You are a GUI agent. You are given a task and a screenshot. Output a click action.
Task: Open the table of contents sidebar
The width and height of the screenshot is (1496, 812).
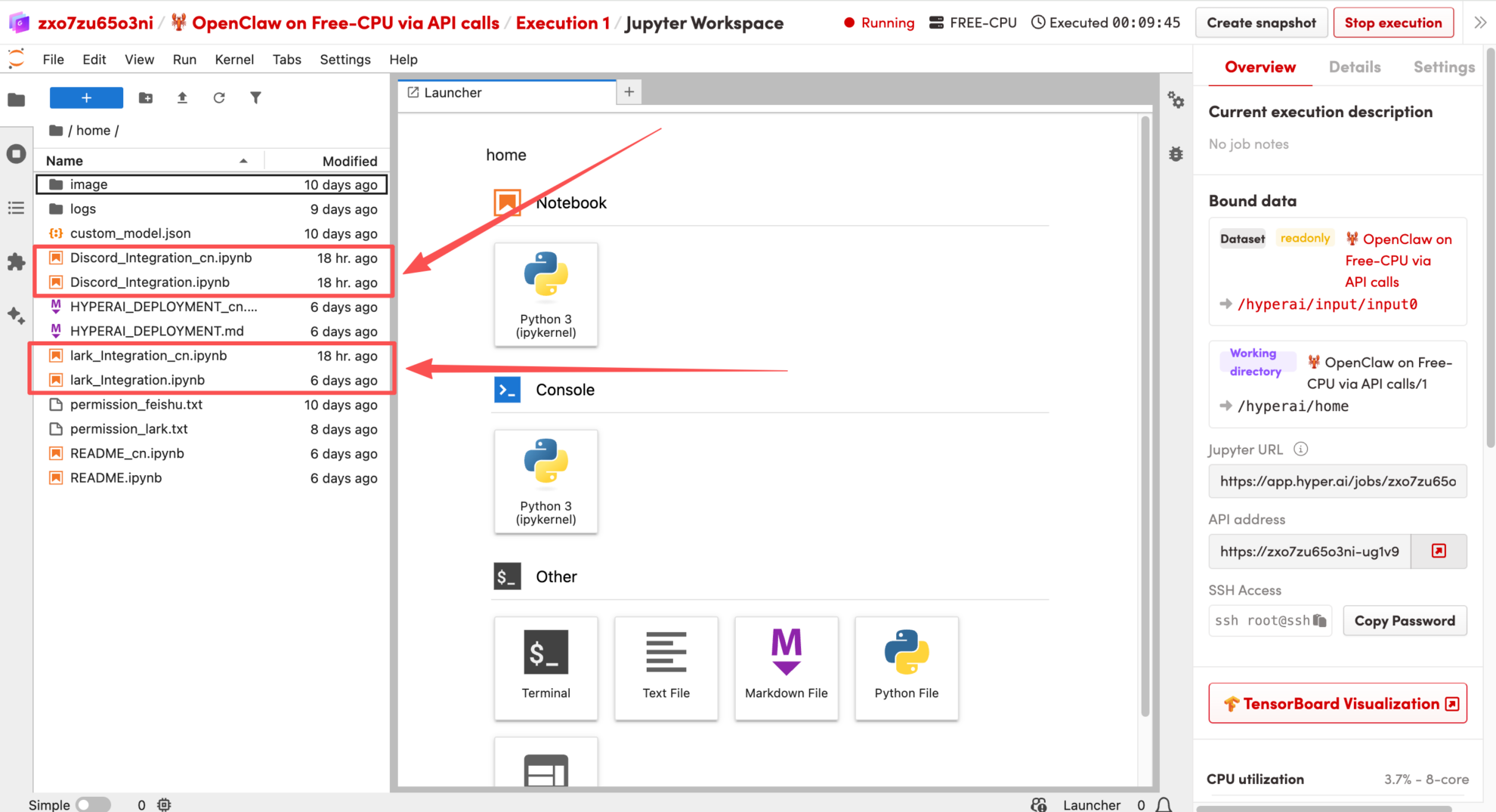click(x=16, y=208)
